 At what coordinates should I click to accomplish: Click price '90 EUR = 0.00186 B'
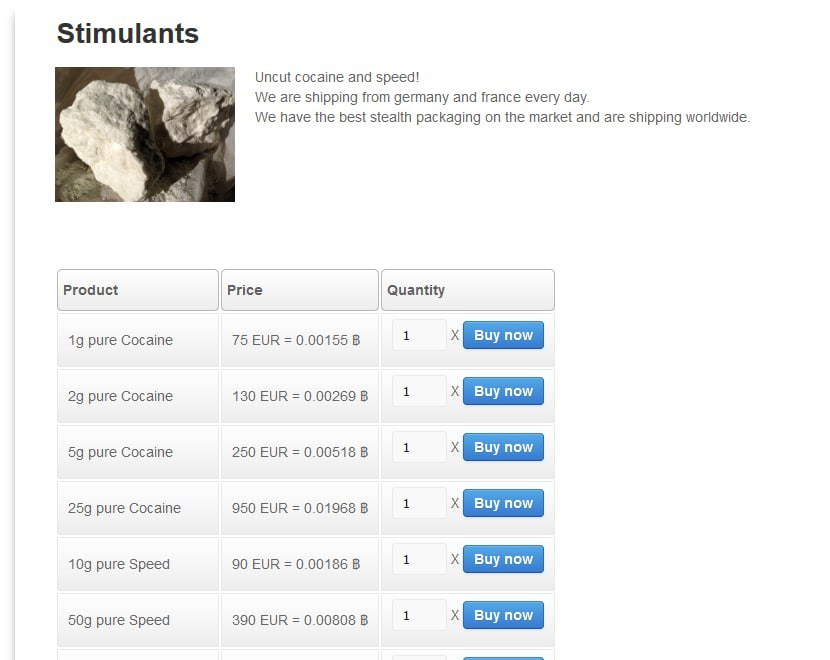click(296, 564)
